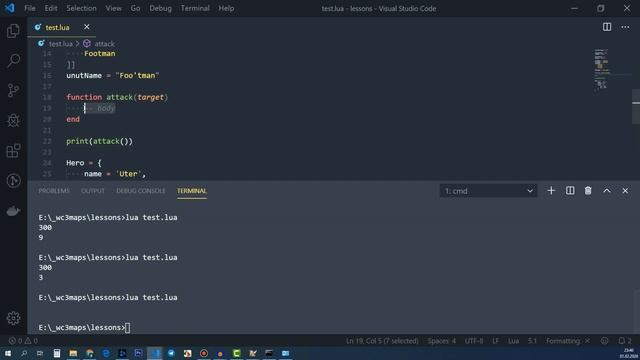640x360 pixels.
Task: Open the Windows Start menu
Action: (8, 353)
